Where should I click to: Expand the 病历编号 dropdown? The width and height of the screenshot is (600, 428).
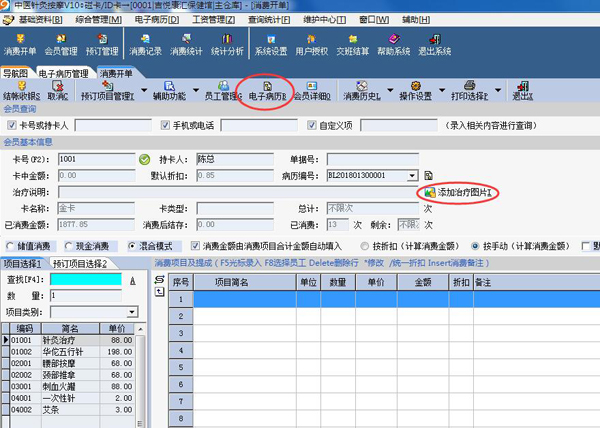[412, 175]
